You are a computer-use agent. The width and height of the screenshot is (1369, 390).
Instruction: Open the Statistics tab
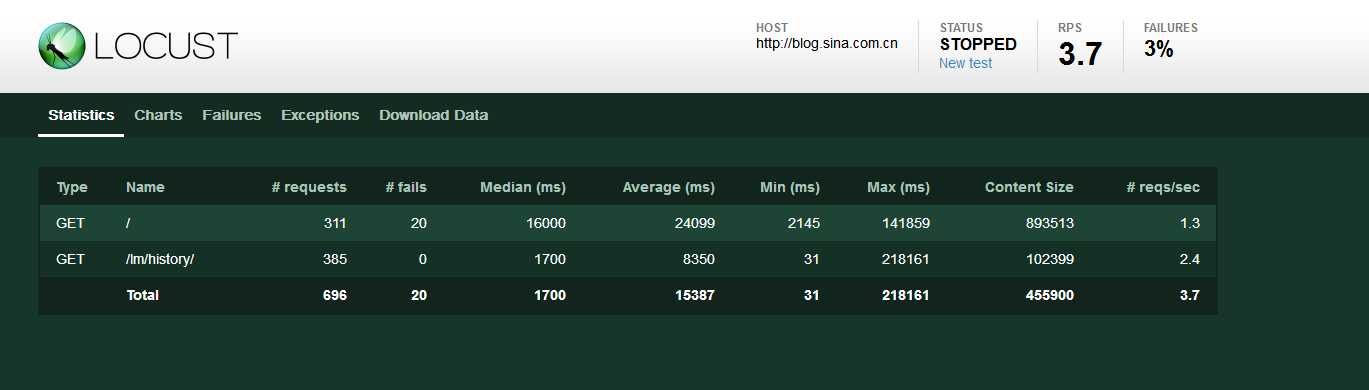[81, 115]
